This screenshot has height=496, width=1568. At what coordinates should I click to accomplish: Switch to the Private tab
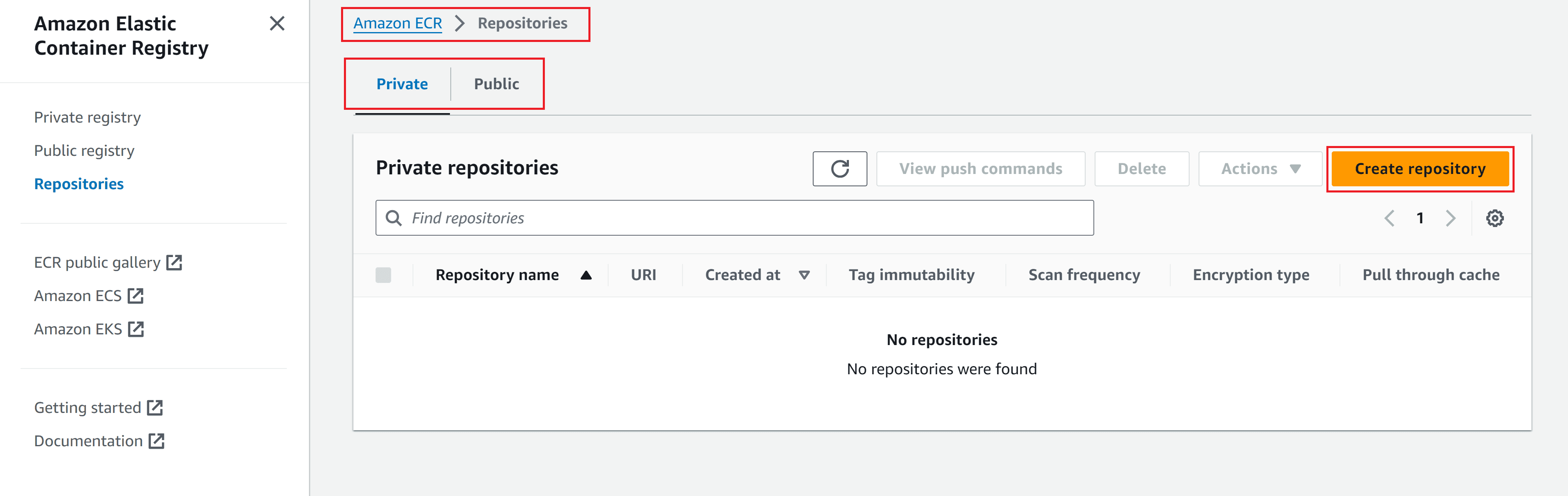402,84
